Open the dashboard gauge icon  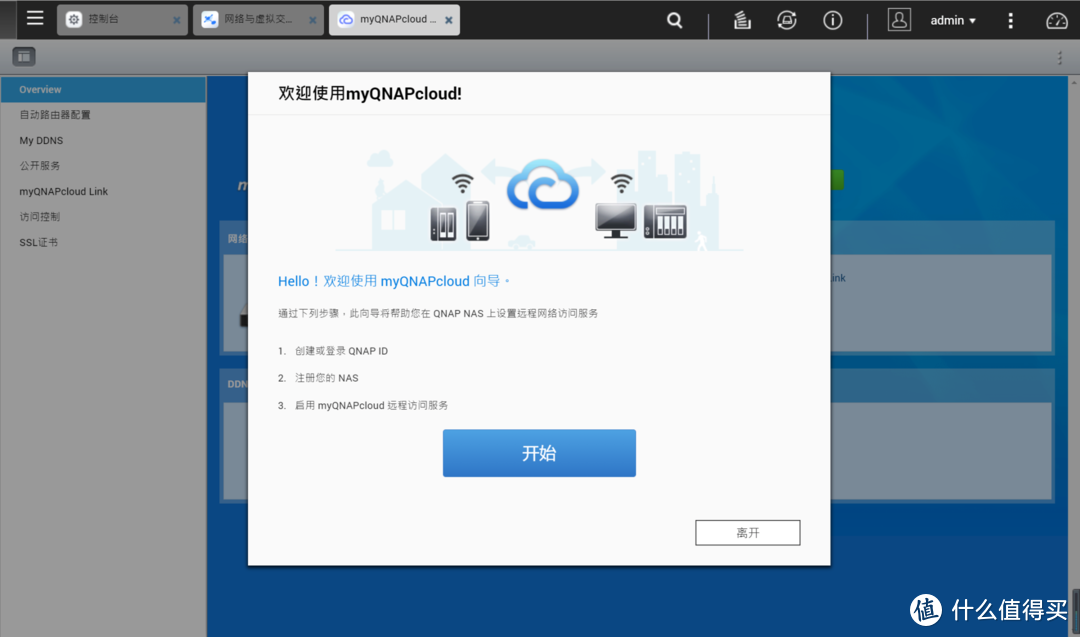(1057, 21)
